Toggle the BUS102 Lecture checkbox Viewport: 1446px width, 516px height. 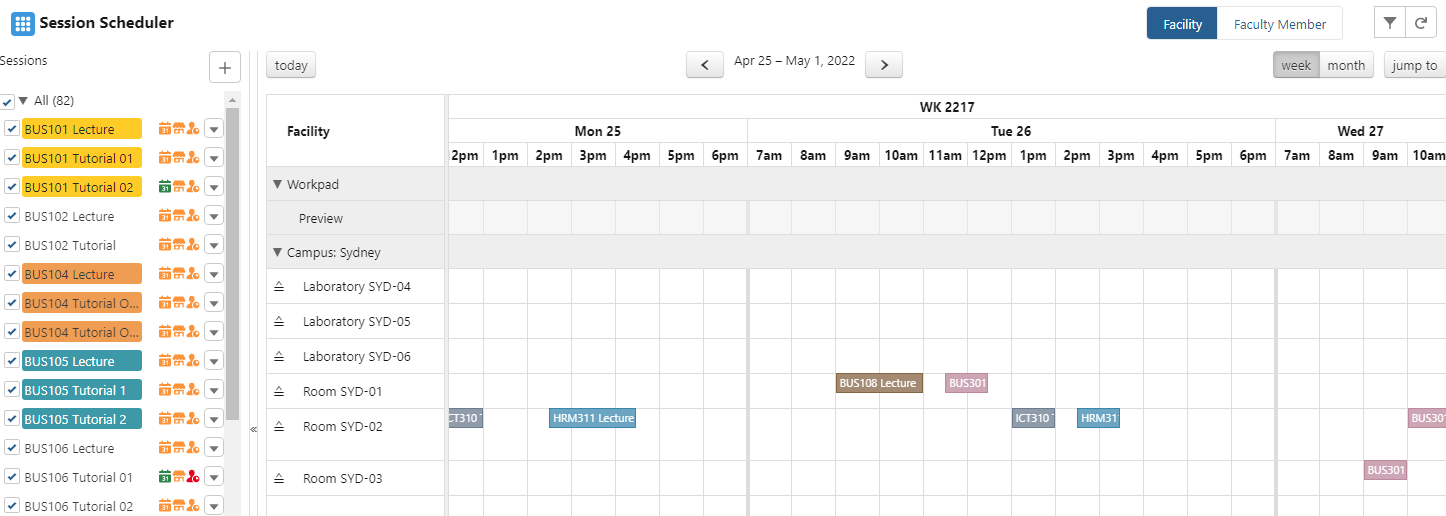[12, 215]
